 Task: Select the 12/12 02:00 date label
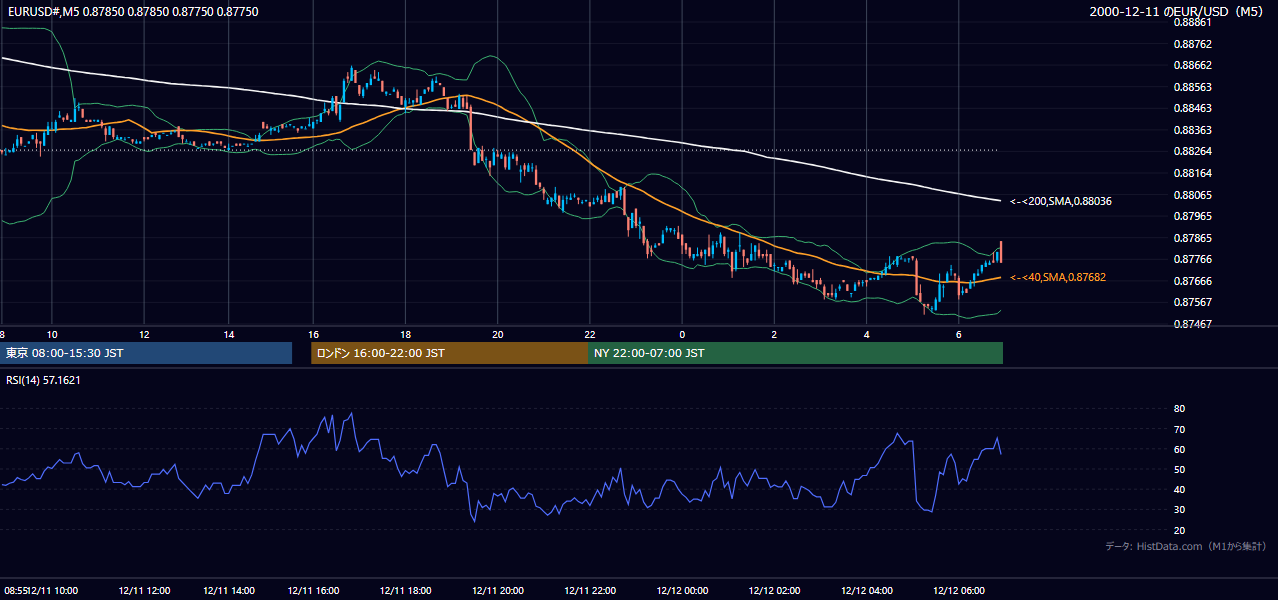[774, 590]
